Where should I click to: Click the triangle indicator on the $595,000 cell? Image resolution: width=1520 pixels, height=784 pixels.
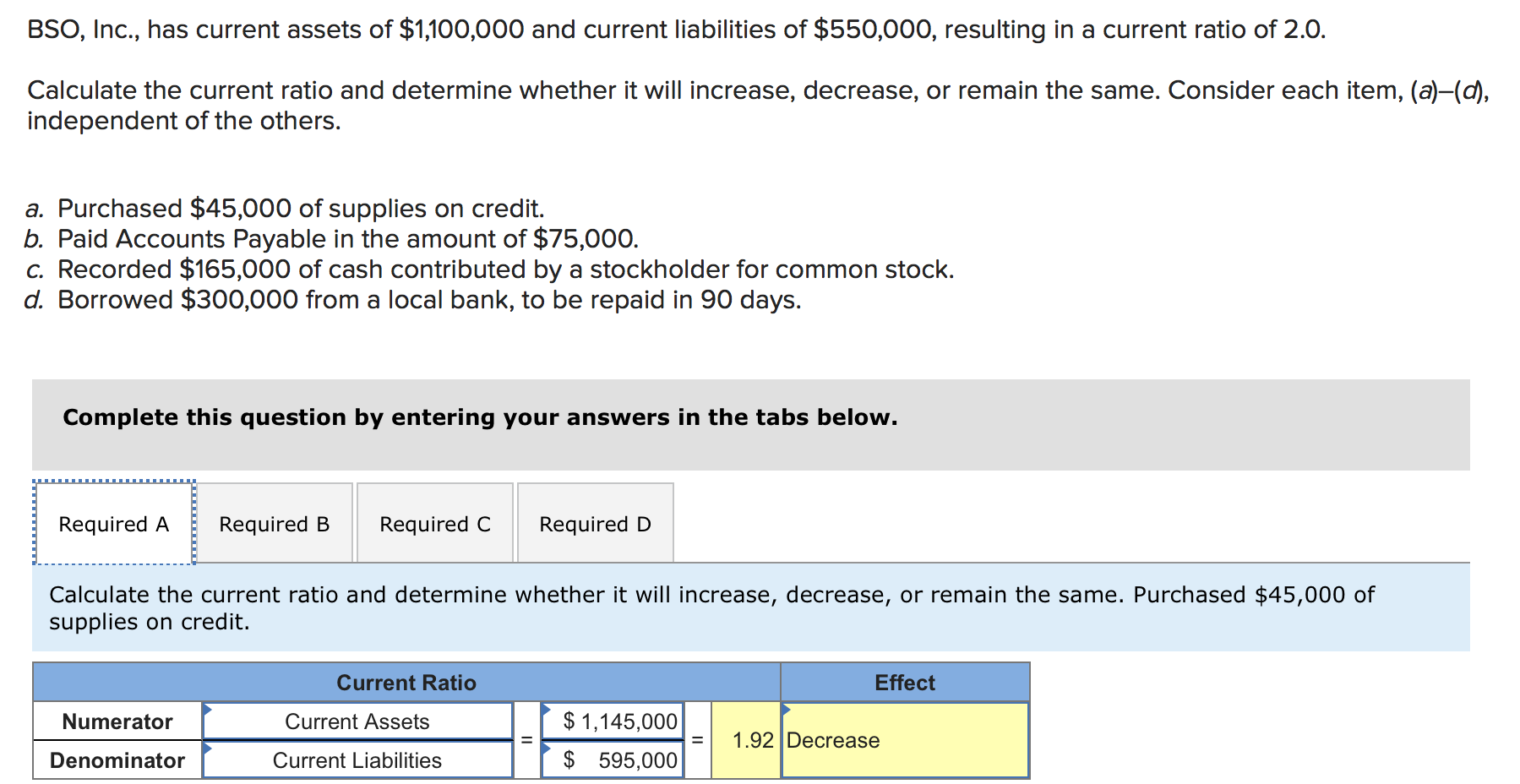(x=548, y=749)
